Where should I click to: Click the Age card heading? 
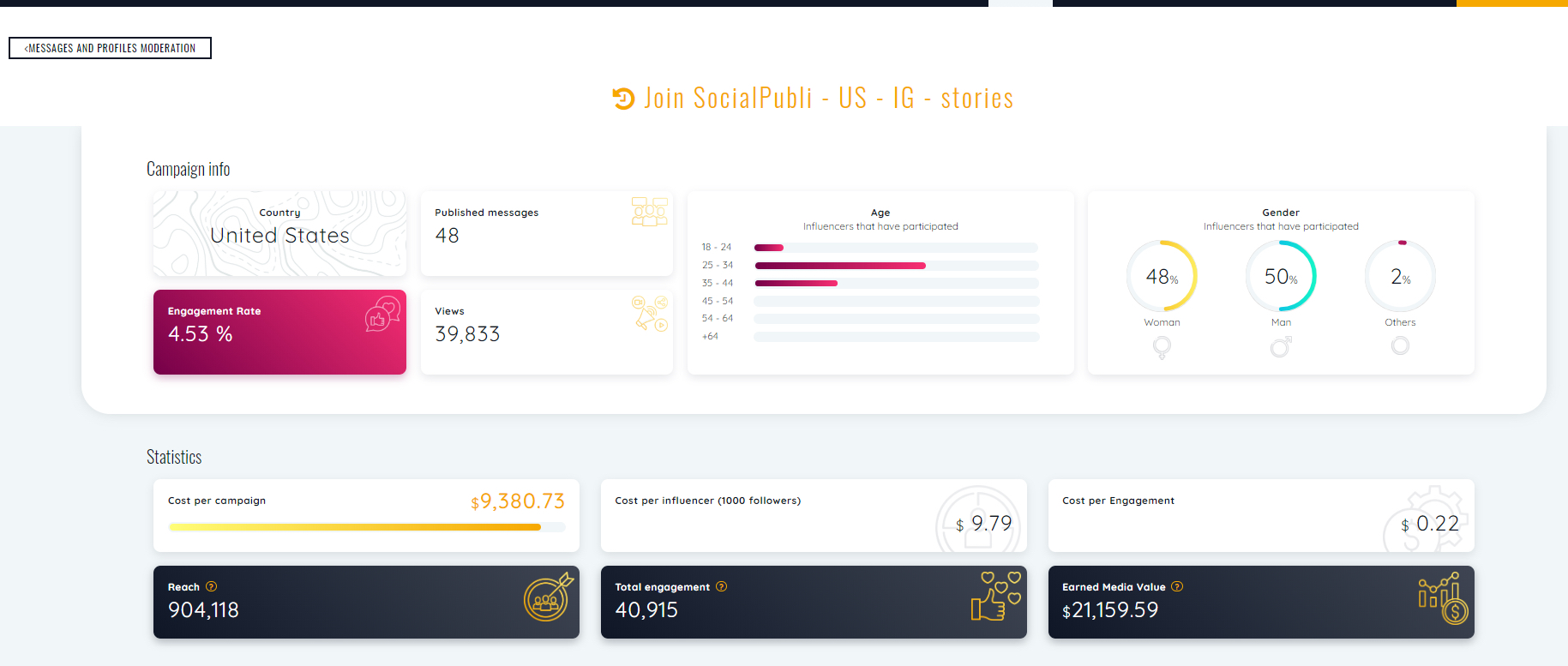[880, 213]
